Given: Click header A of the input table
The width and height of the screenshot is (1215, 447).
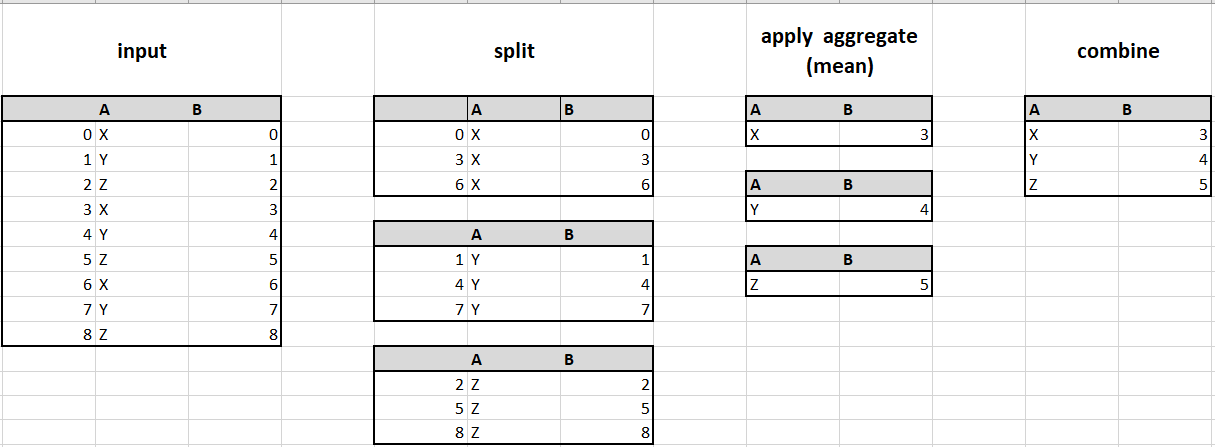Looking at the screenshot, I should pos(104,110).
